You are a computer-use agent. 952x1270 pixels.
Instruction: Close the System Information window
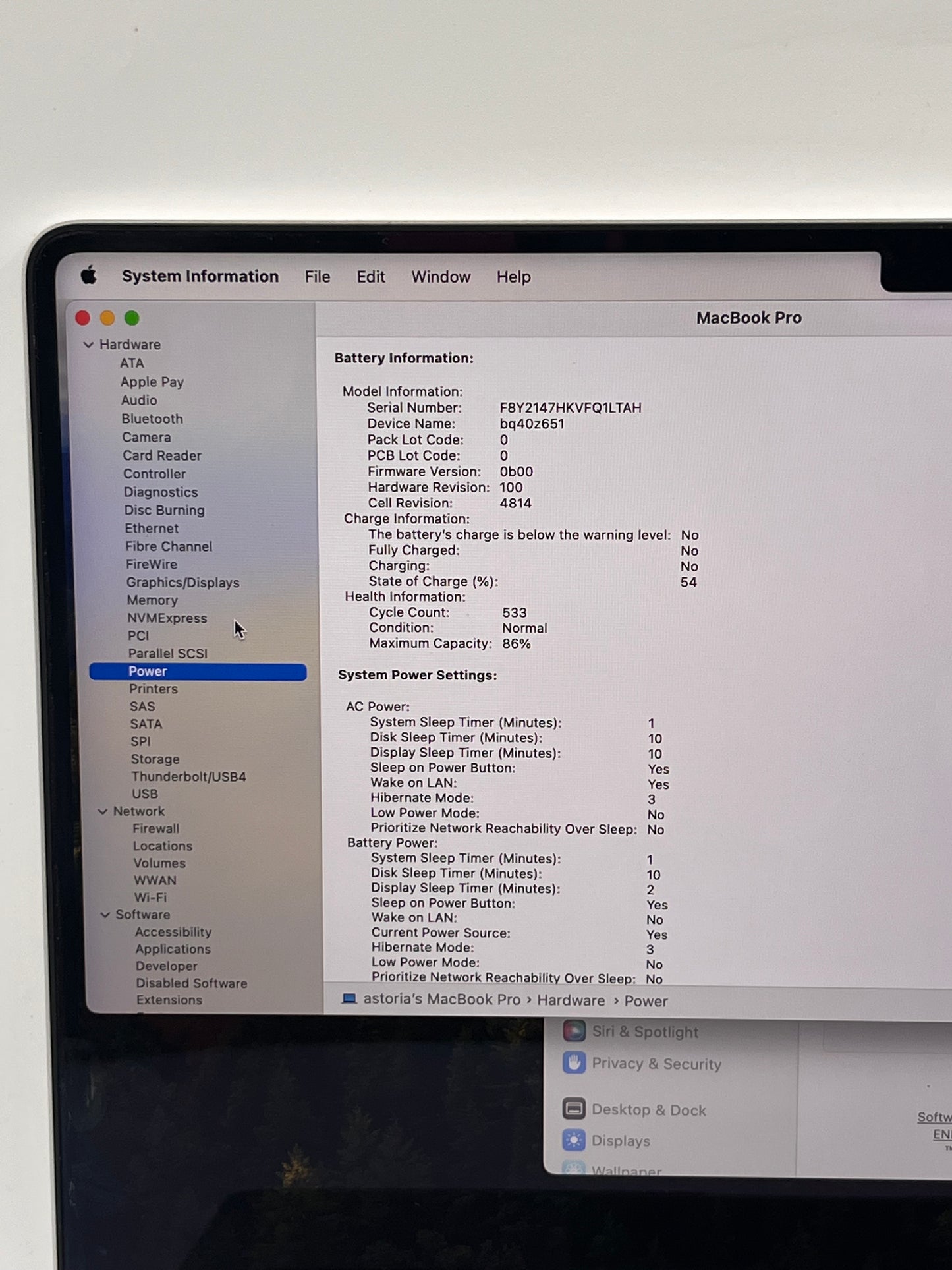pyautogui.click(x=83, y=318)
